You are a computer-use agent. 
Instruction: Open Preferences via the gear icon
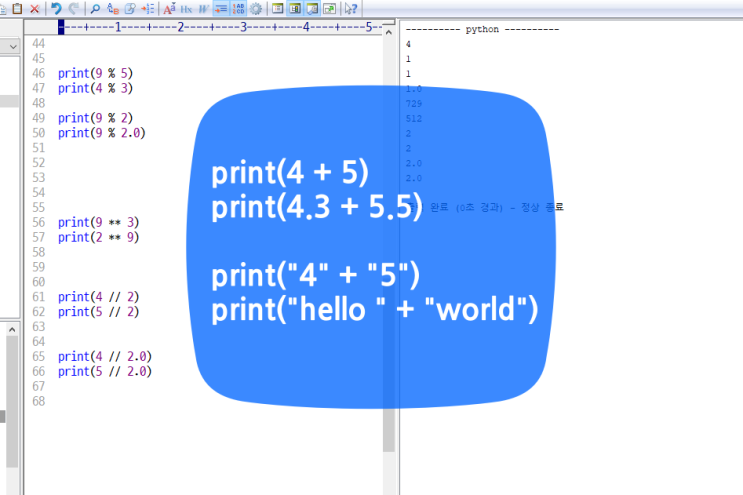coord(256,8)
